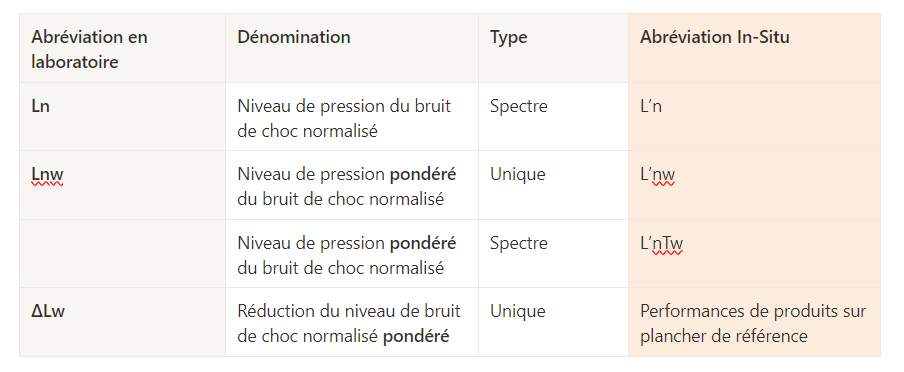The width and height of the screenshot is (904, 372).
Task: Click the empty laboratory abbreviation cell
Action: [122, 254]
